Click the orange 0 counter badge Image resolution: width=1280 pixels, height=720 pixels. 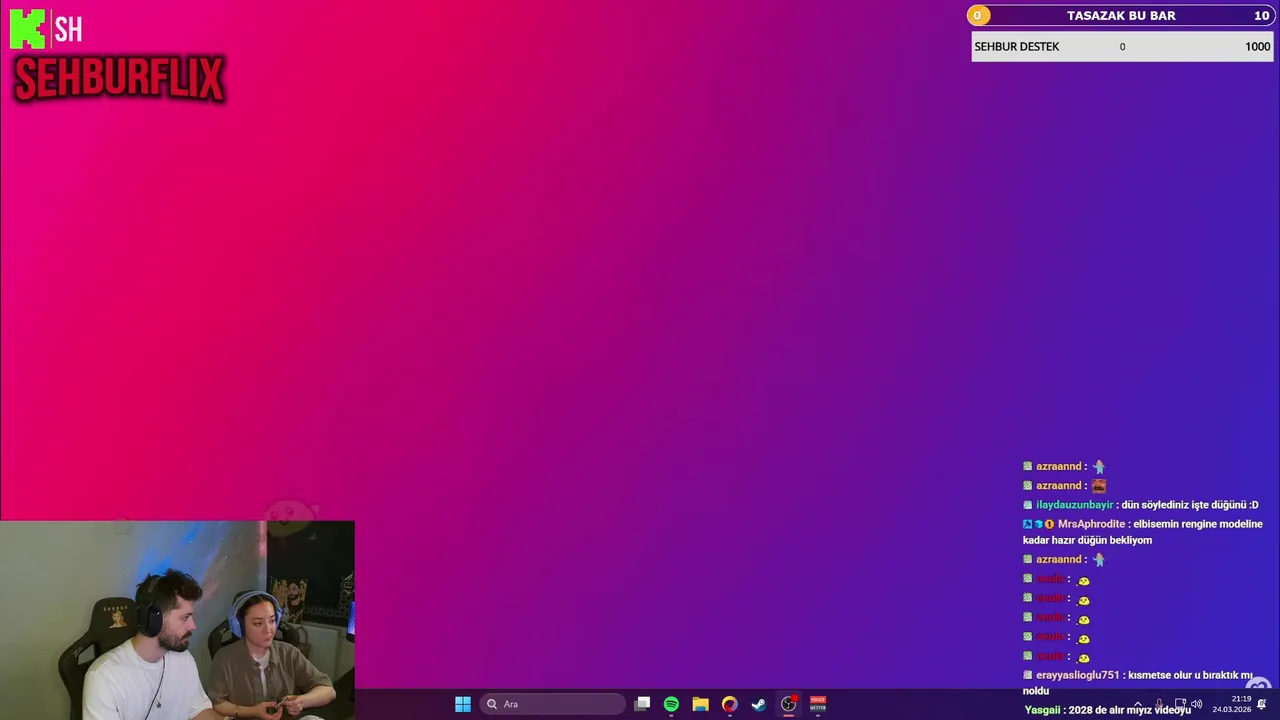[978, 15]
